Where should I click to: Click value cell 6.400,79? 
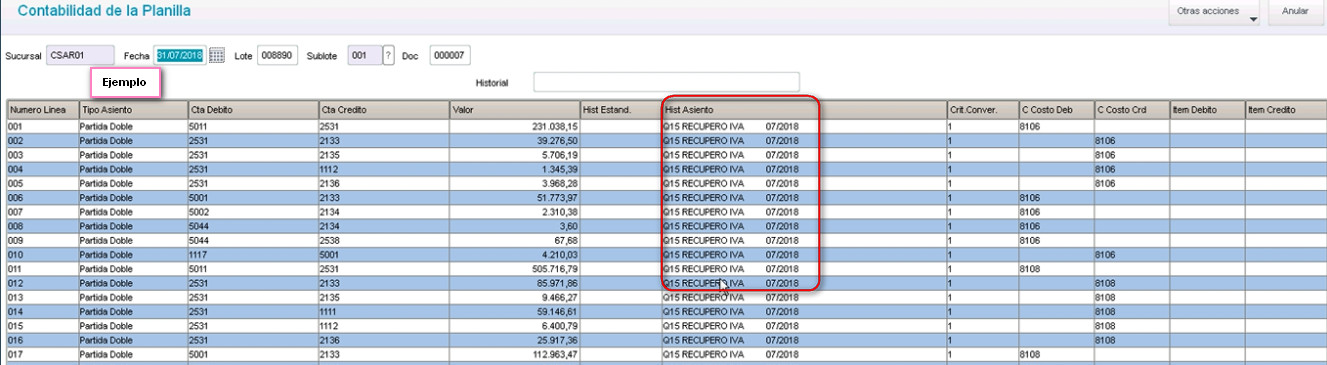(x=514, y=326)
